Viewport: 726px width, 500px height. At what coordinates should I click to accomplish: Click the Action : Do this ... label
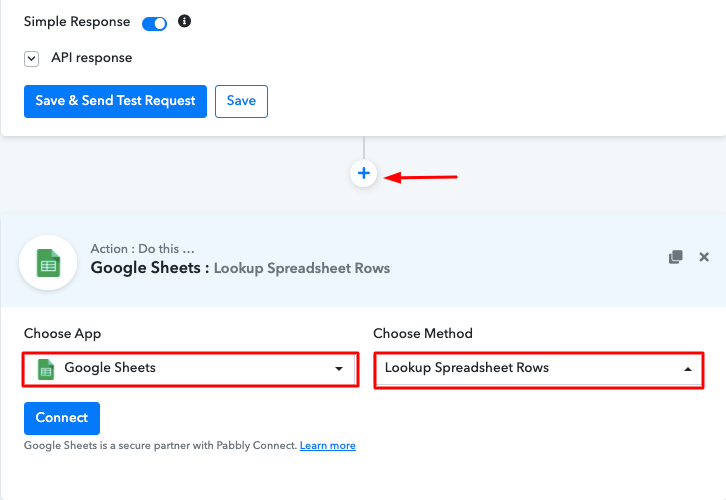point(143,249)
